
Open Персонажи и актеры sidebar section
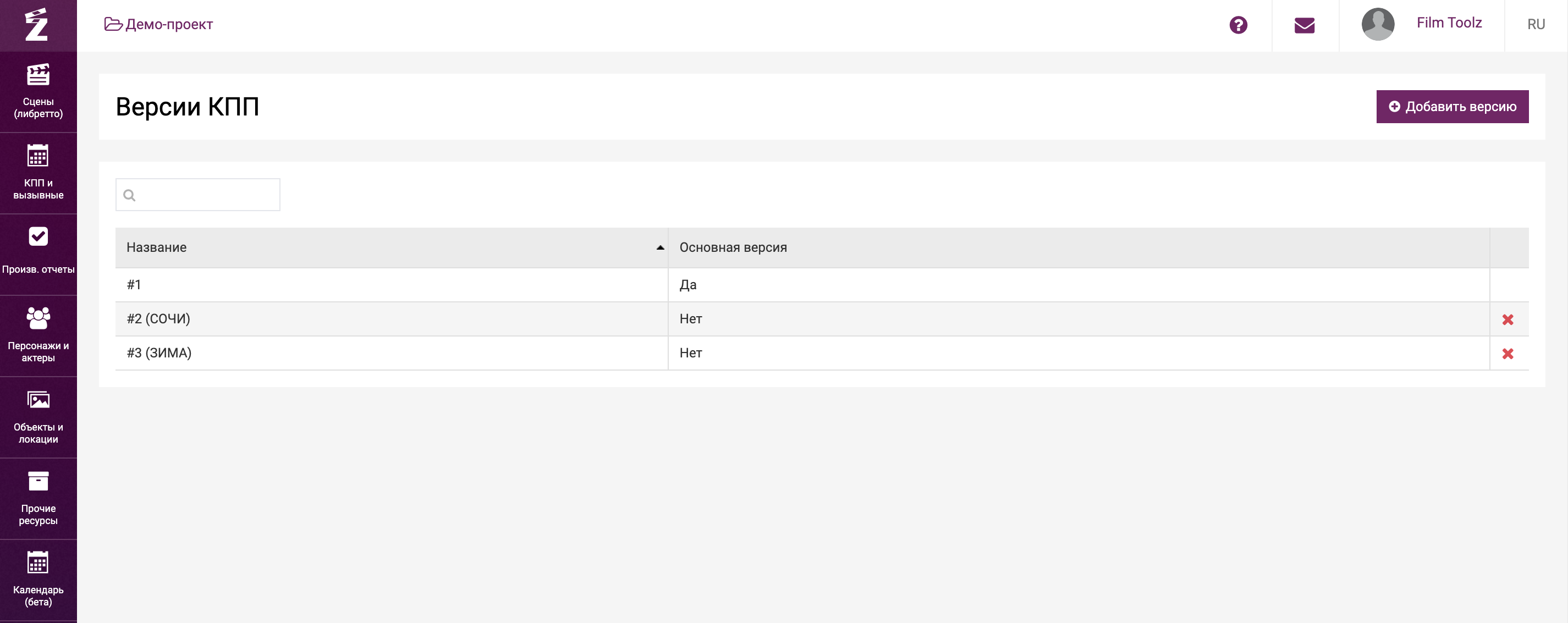click(x=38, y=335)
